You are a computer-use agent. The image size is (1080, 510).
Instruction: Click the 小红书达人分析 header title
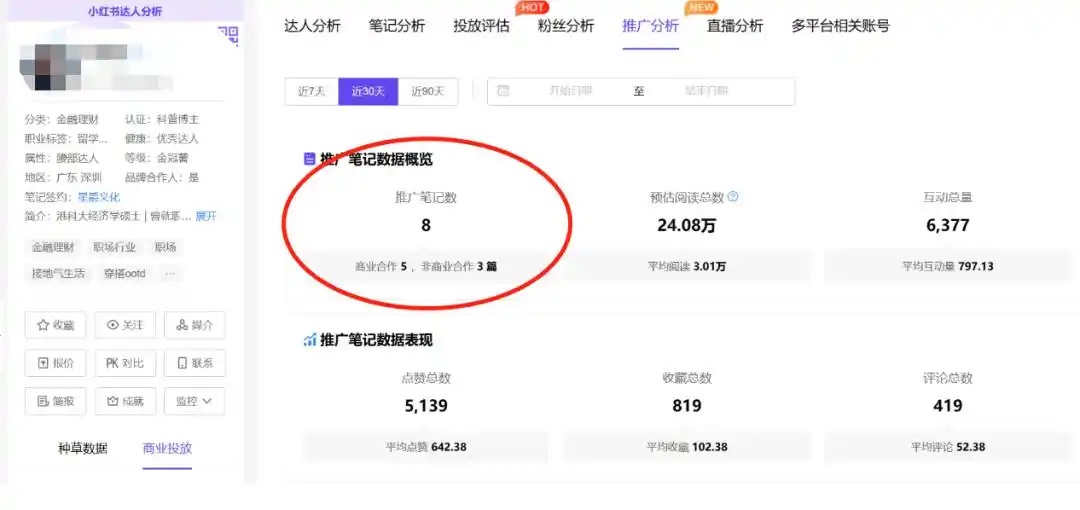click(x=125, y=12)
